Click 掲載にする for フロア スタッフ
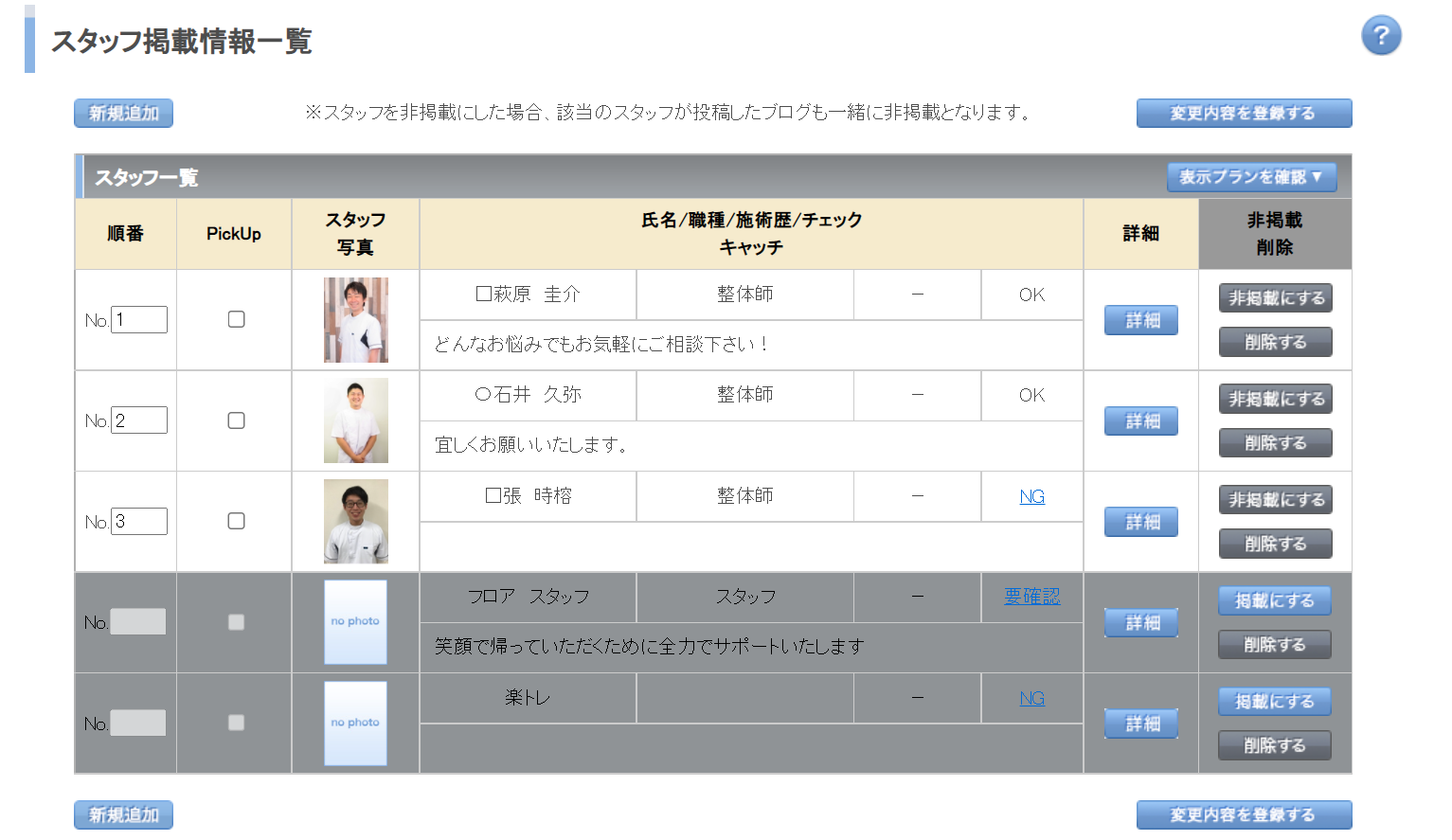Viewport: 1452px width, 840px height. (x=1274, y=600)
